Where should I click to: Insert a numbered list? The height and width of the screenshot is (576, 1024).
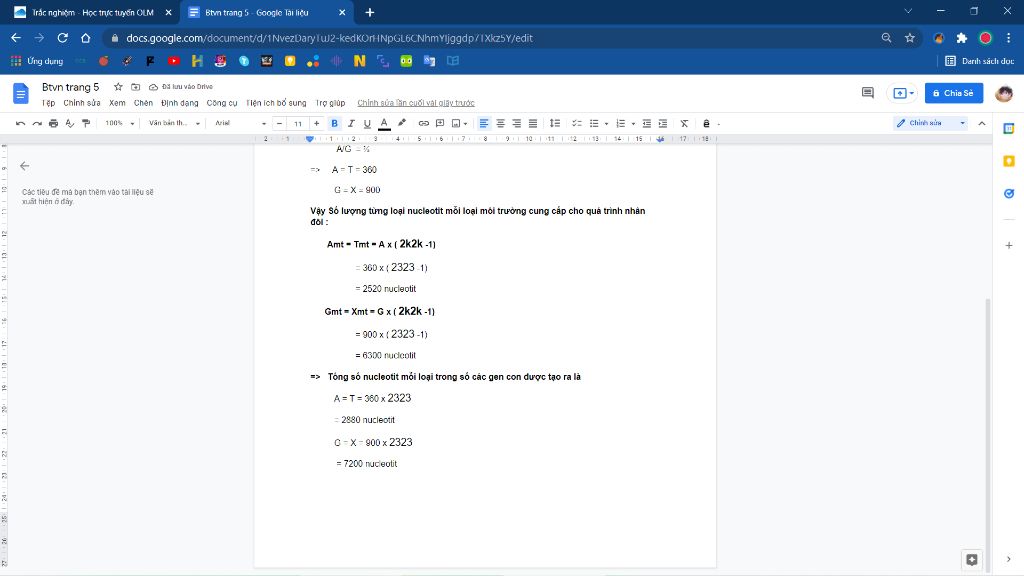click(x=620, y=123)
